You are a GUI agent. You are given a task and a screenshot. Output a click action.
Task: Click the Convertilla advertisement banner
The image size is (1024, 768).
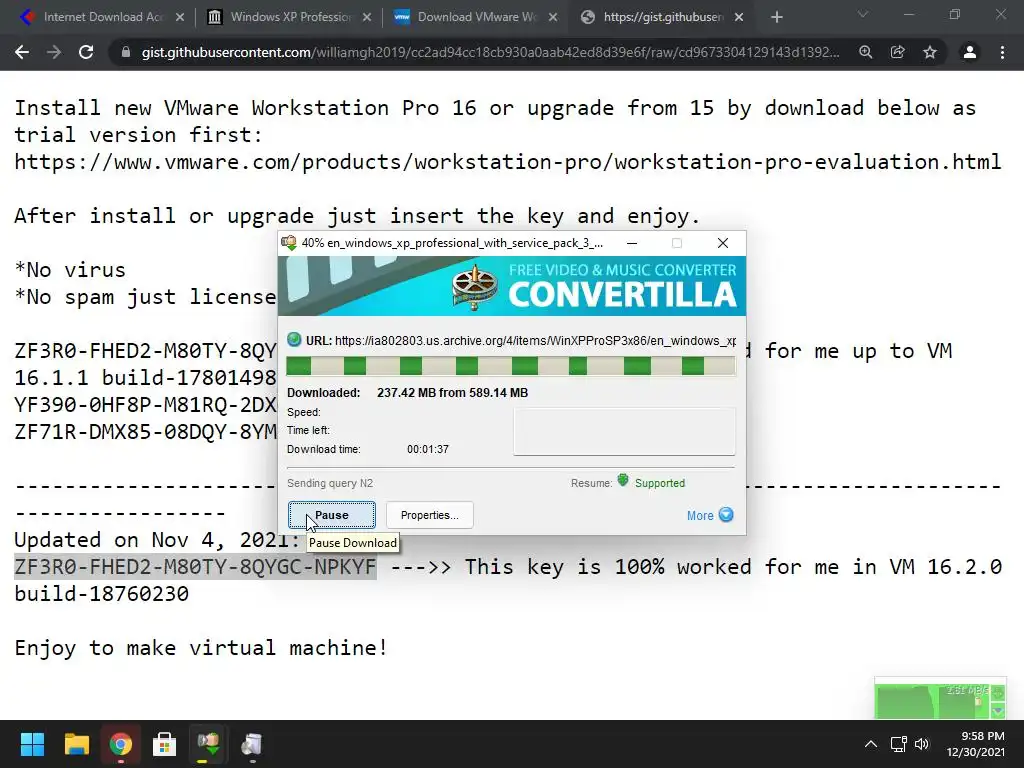pos(512,286)
